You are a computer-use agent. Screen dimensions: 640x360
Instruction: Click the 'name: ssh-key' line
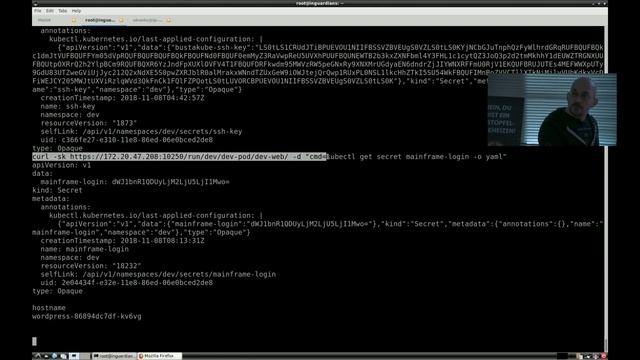[68, 107]
